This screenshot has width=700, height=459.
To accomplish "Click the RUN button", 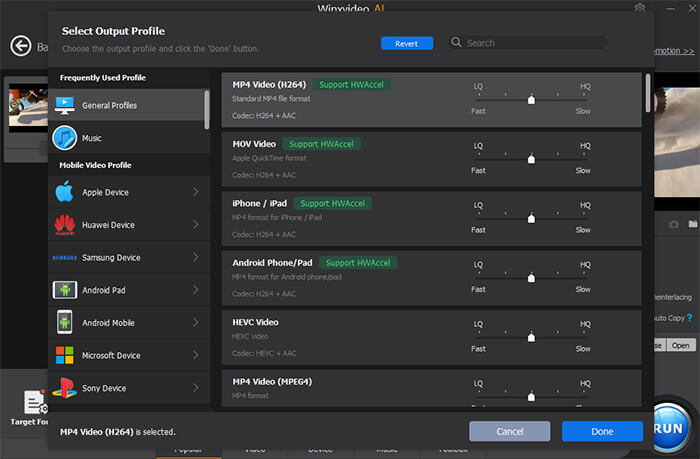I will point(668,428).
